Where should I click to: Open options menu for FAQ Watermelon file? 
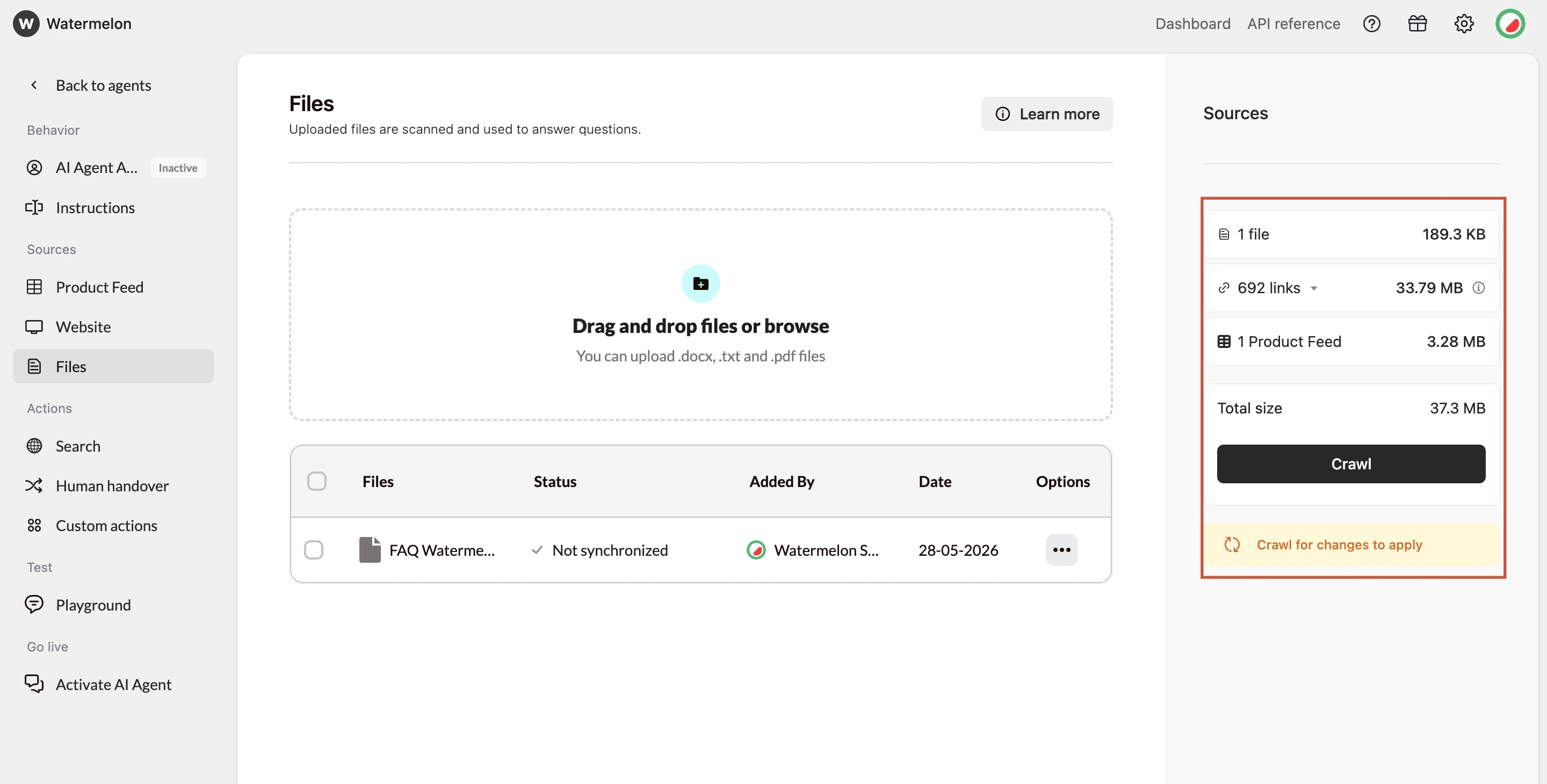coord(1062,550)
